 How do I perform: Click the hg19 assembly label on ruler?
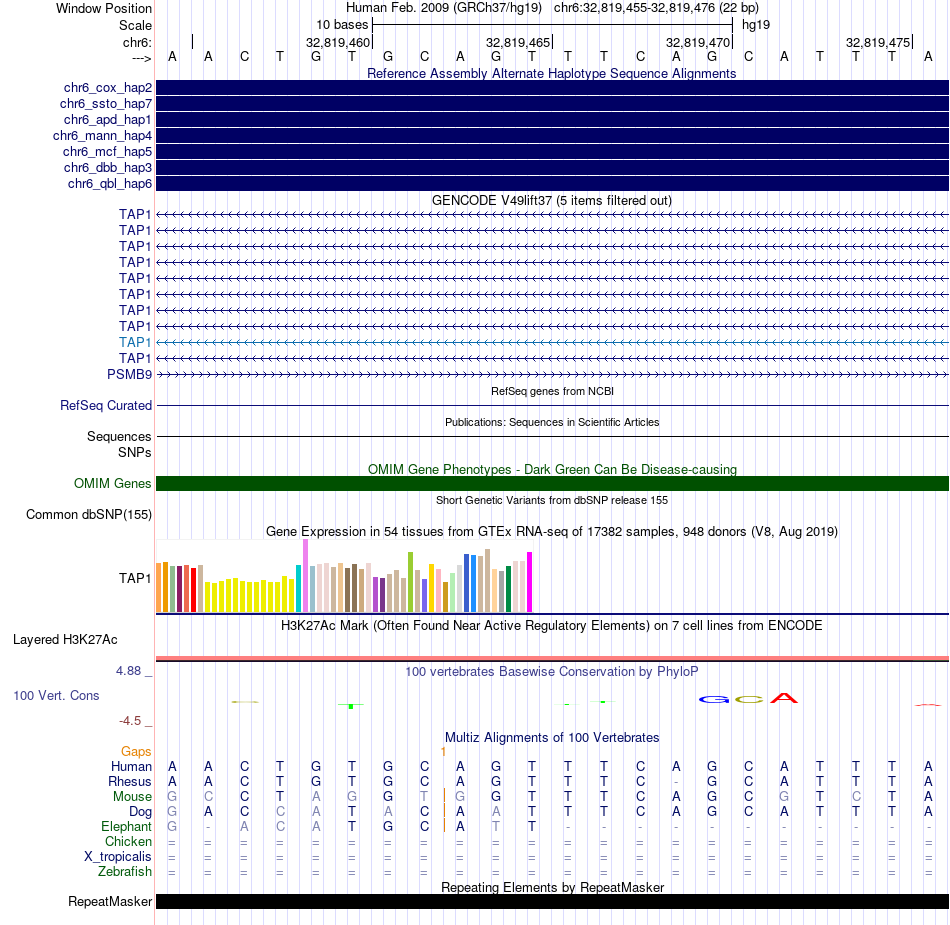click(756, 25)
